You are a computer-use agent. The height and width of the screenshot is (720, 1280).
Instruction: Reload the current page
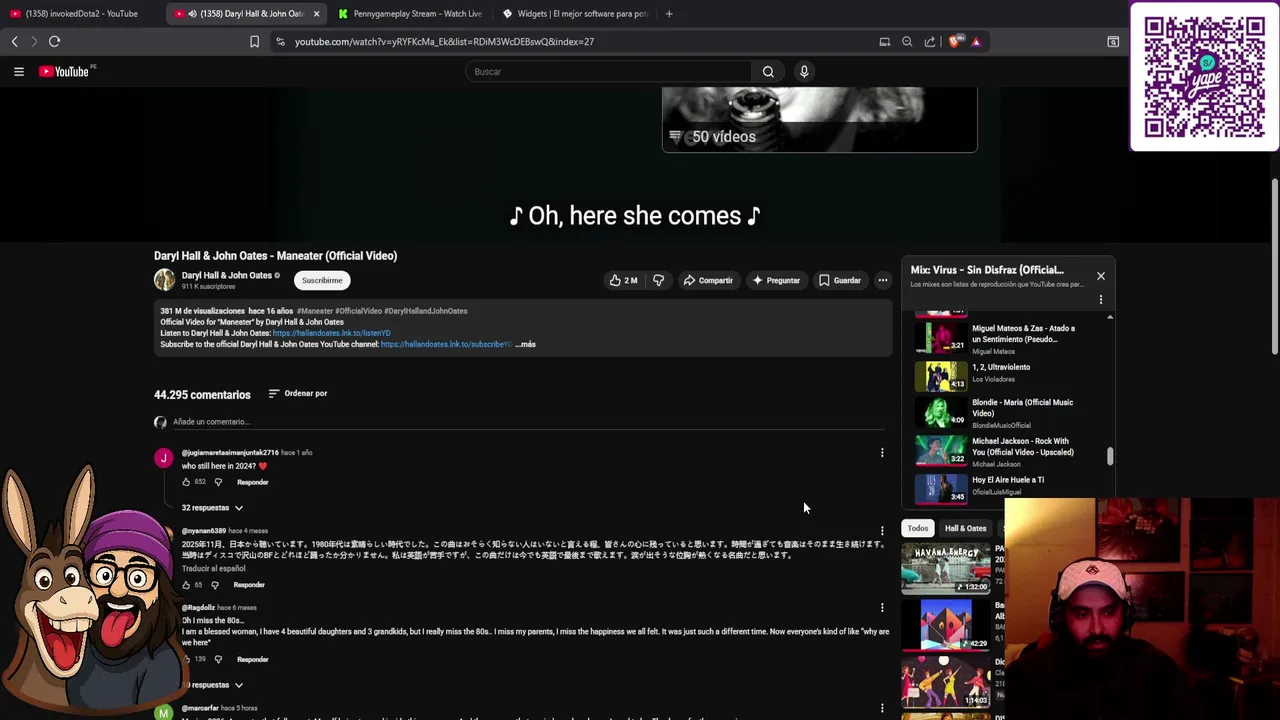coord(54,41)
